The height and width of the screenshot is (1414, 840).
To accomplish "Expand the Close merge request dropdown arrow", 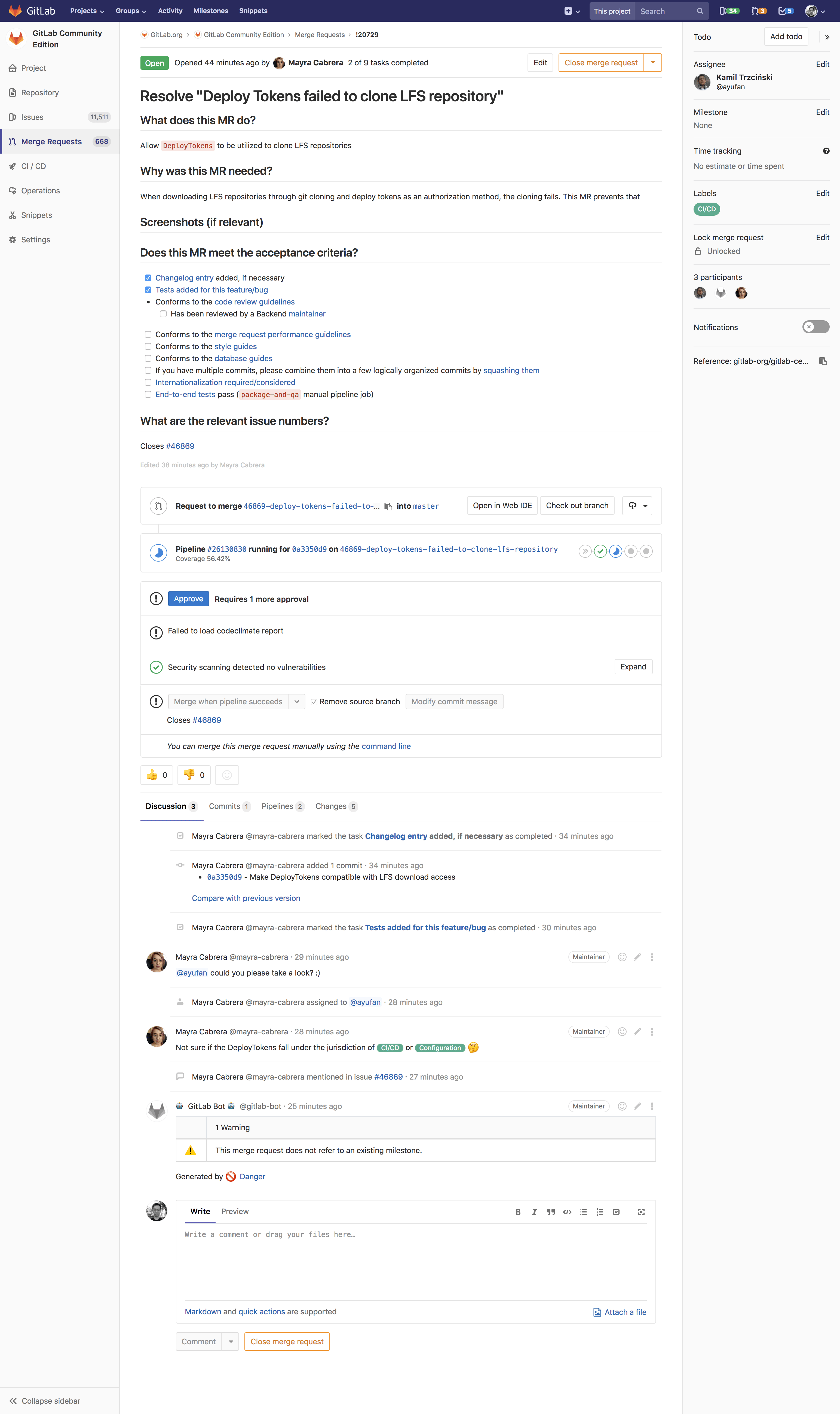I will click(x=653, y=62).
